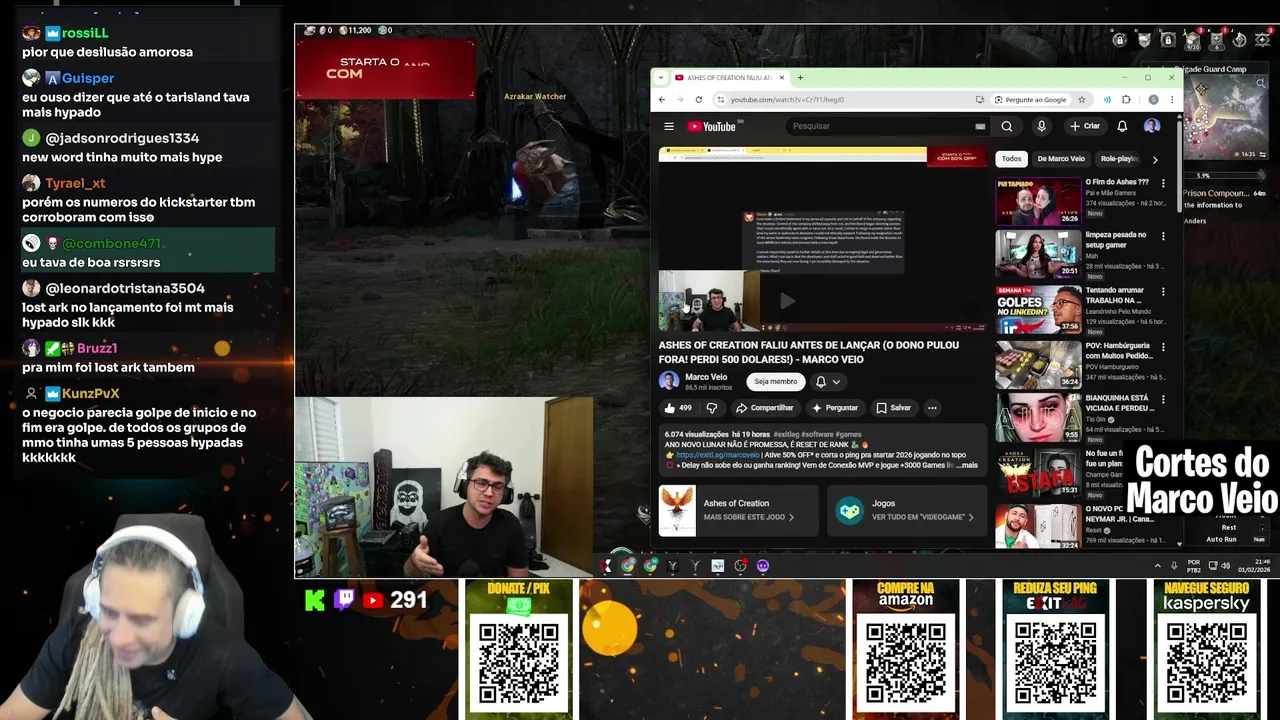Open the O Fim do Ashes thumbnail
The image size is (1280, 720).
coord(1038,201)
